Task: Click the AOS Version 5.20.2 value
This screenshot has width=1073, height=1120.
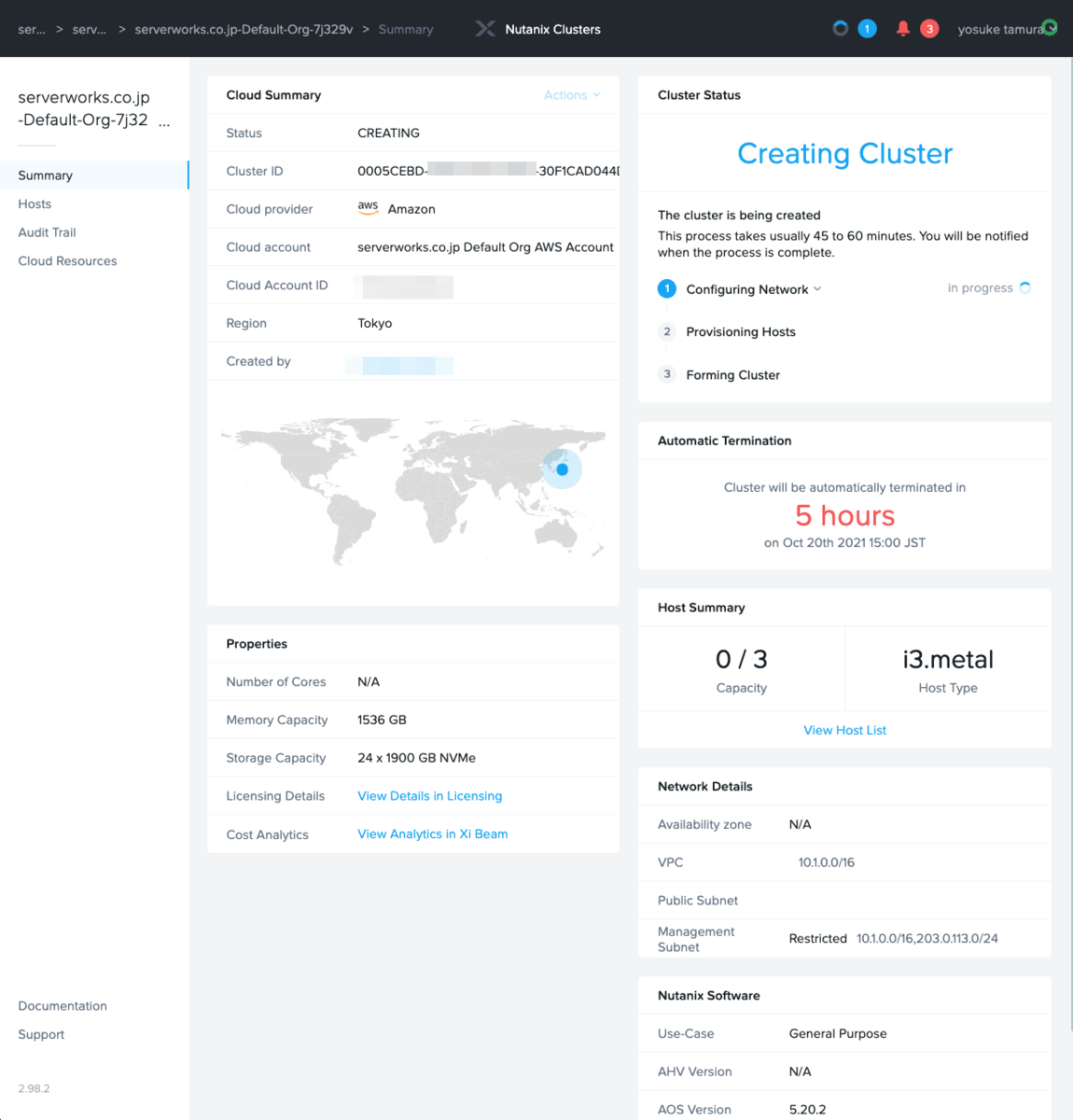Action: tap(807, 1110)
